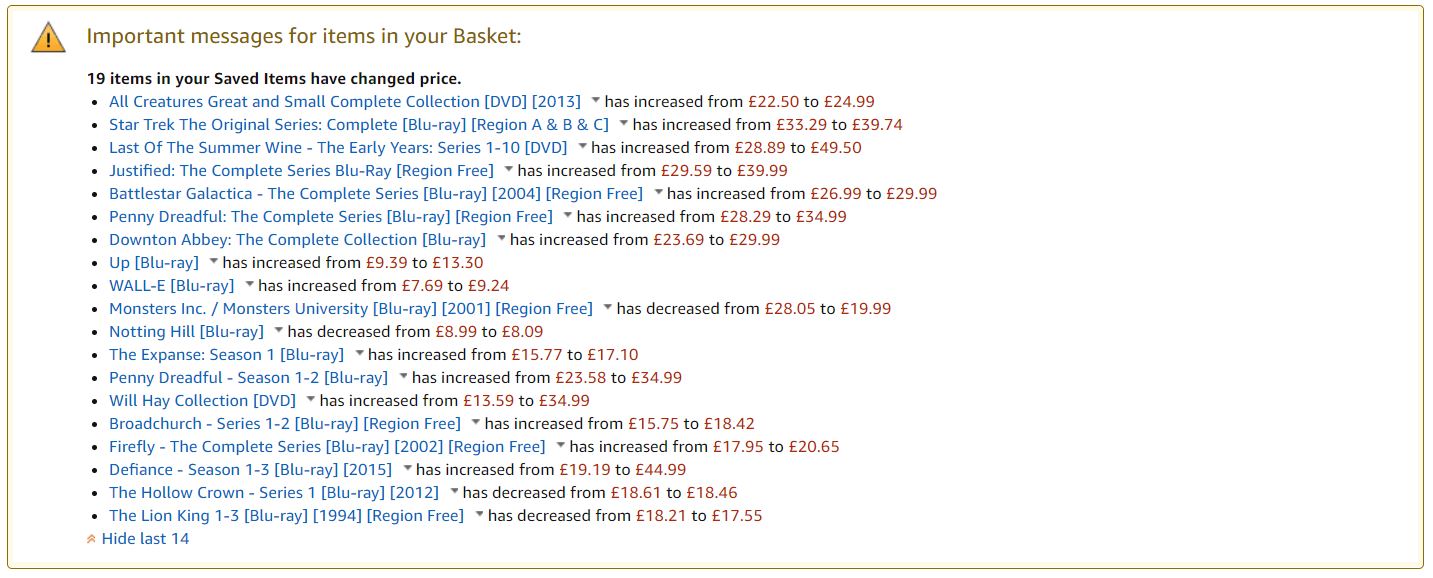
Task: Open dropdown arrow beside WALL-E [Blu-ray]
Action: [249, 285]
